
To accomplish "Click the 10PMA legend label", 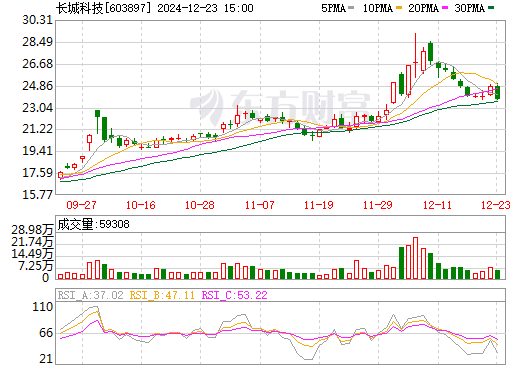I will [x=377, y=8].
